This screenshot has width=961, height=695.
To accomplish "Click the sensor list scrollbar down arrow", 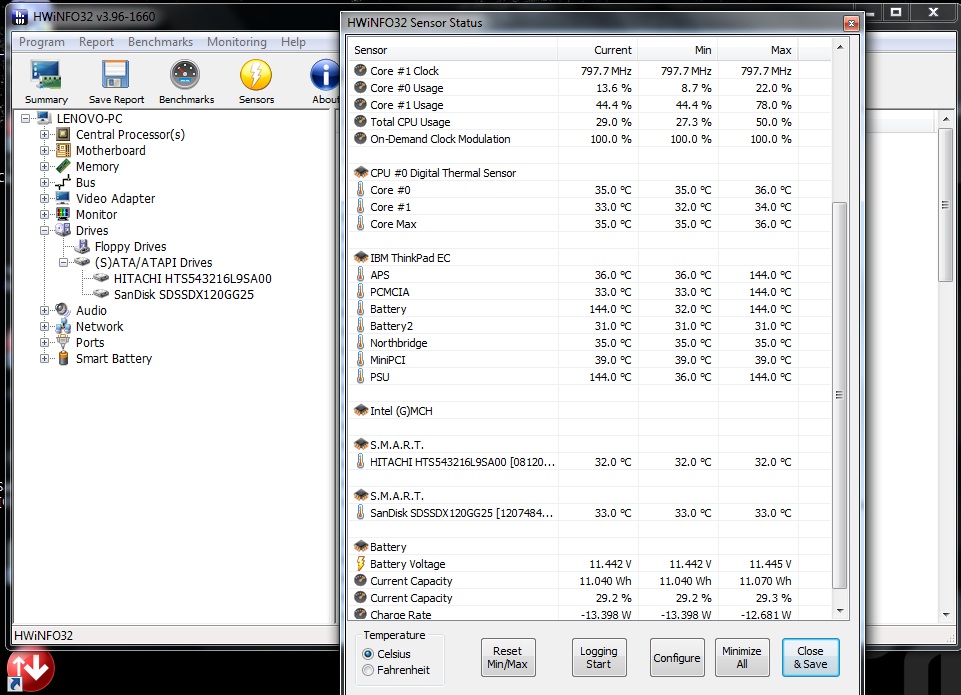I will [840, 611].
